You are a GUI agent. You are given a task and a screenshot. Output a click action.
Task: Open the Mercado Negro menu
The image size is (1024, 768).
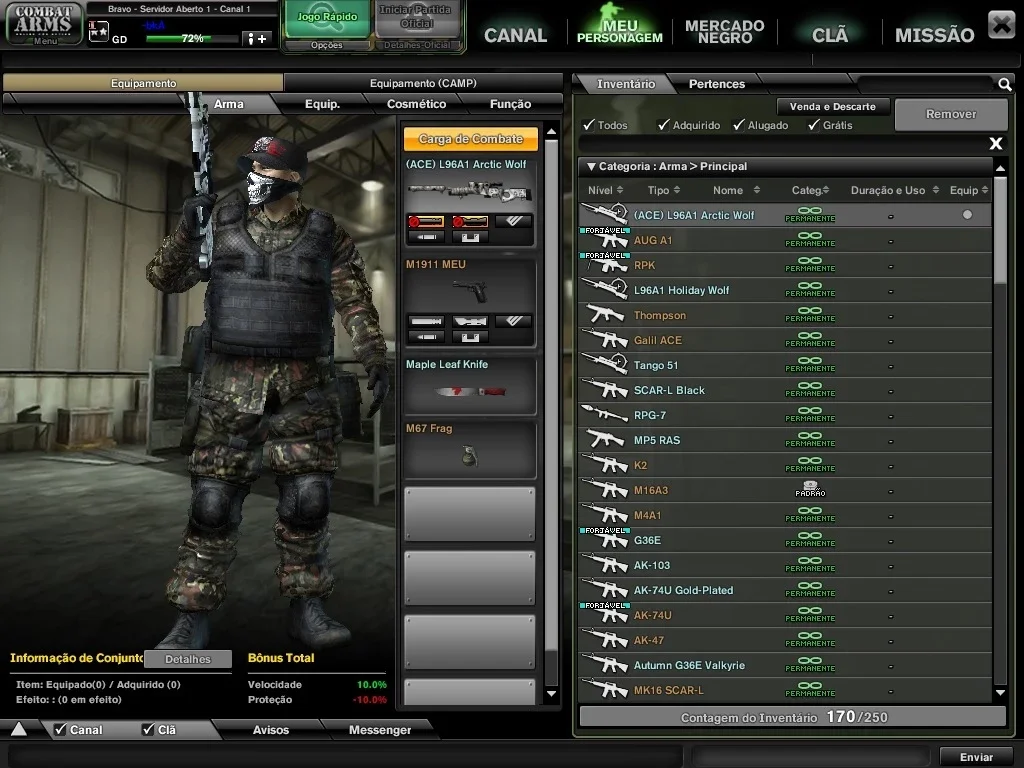pos(724,31)
